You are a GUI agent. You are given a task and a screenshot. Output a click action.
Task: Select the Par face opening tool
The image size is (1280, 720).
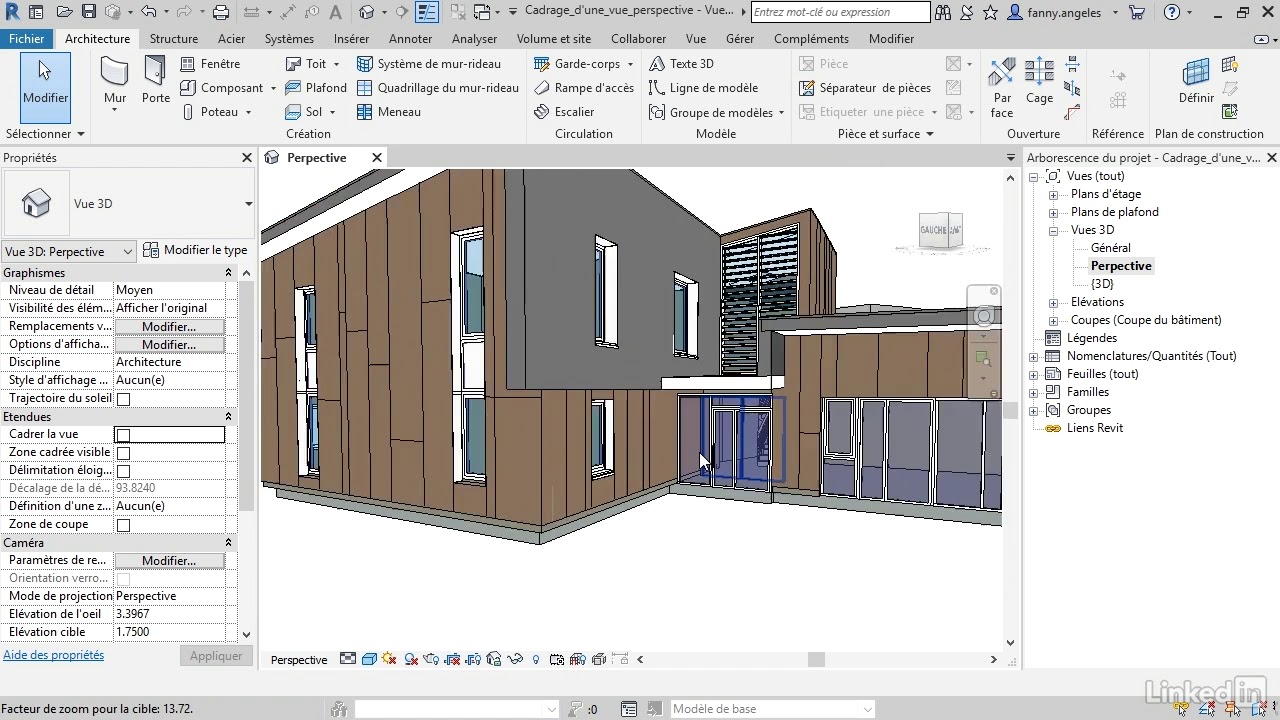[1002, 88]
